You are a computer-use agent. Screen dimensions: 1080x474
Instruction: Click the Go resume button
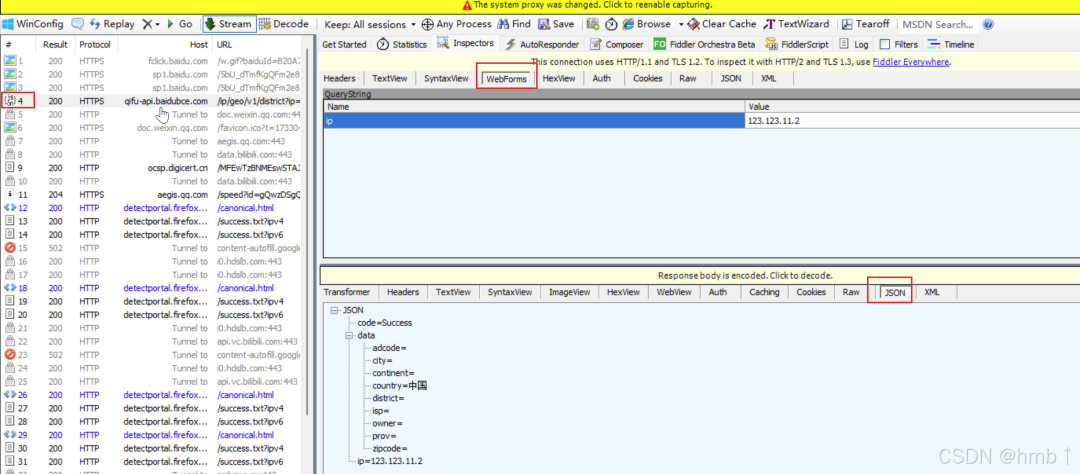179,24
